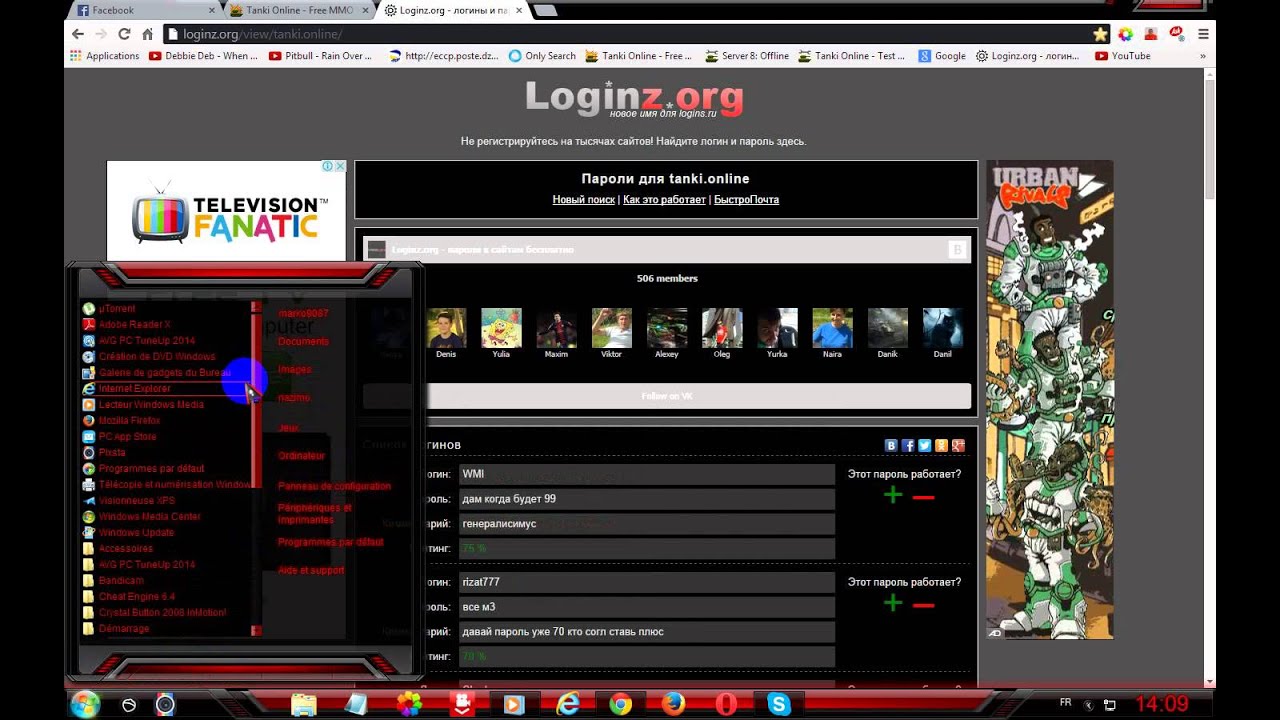The height and width of the screenshot is (720, 1280).
Task: Open Opera browser from the taskbar
Action: 726,705
